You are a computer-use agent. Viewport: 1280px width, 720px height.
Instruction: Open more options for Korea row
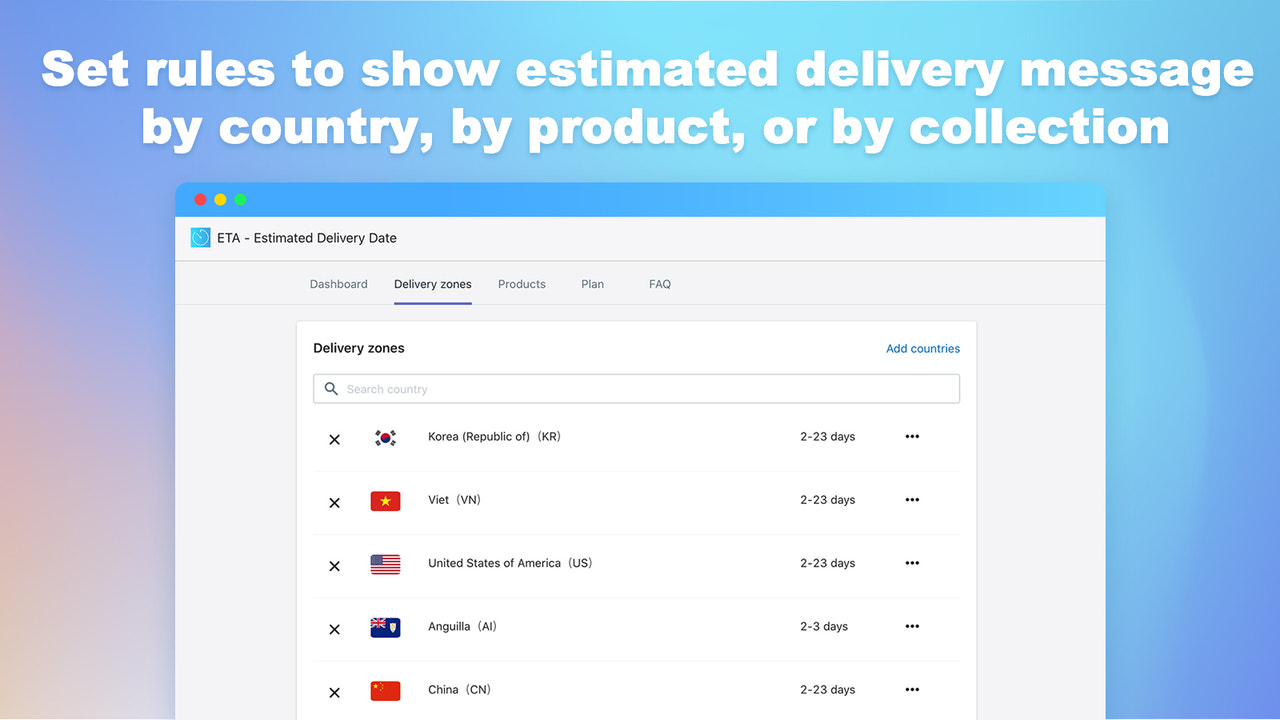tap(911, 437)
